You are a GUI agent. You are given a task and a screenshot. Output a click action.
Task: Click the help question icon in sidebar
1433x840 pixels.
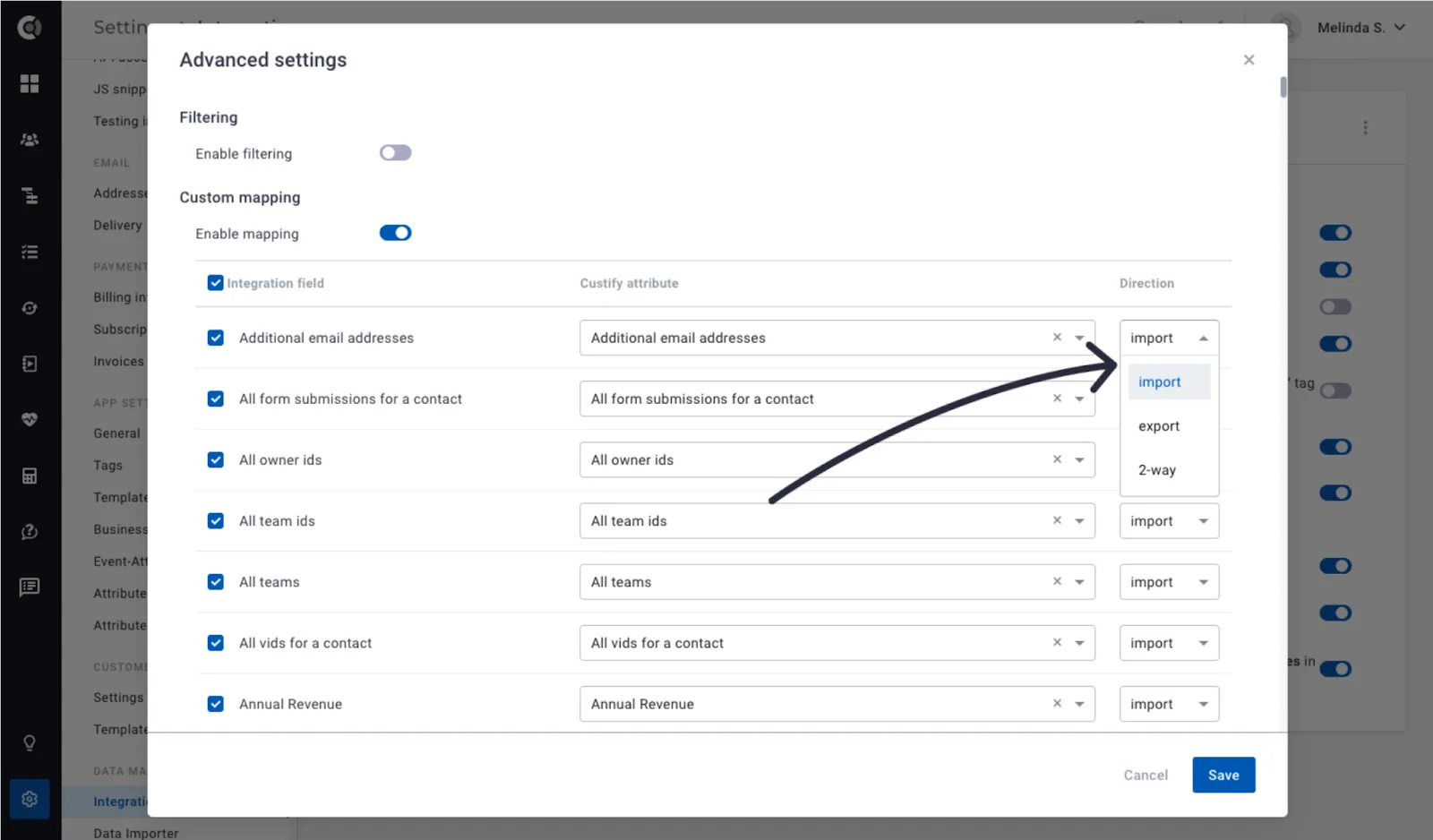(x=30, y=532)
